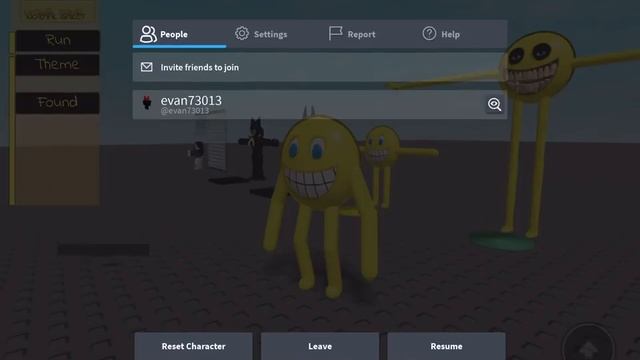The height and width of the screenshot is (360, 640).
Task: Click the Run button in the game sidebar
Action: pyautogui.click(x=58, y=40)
